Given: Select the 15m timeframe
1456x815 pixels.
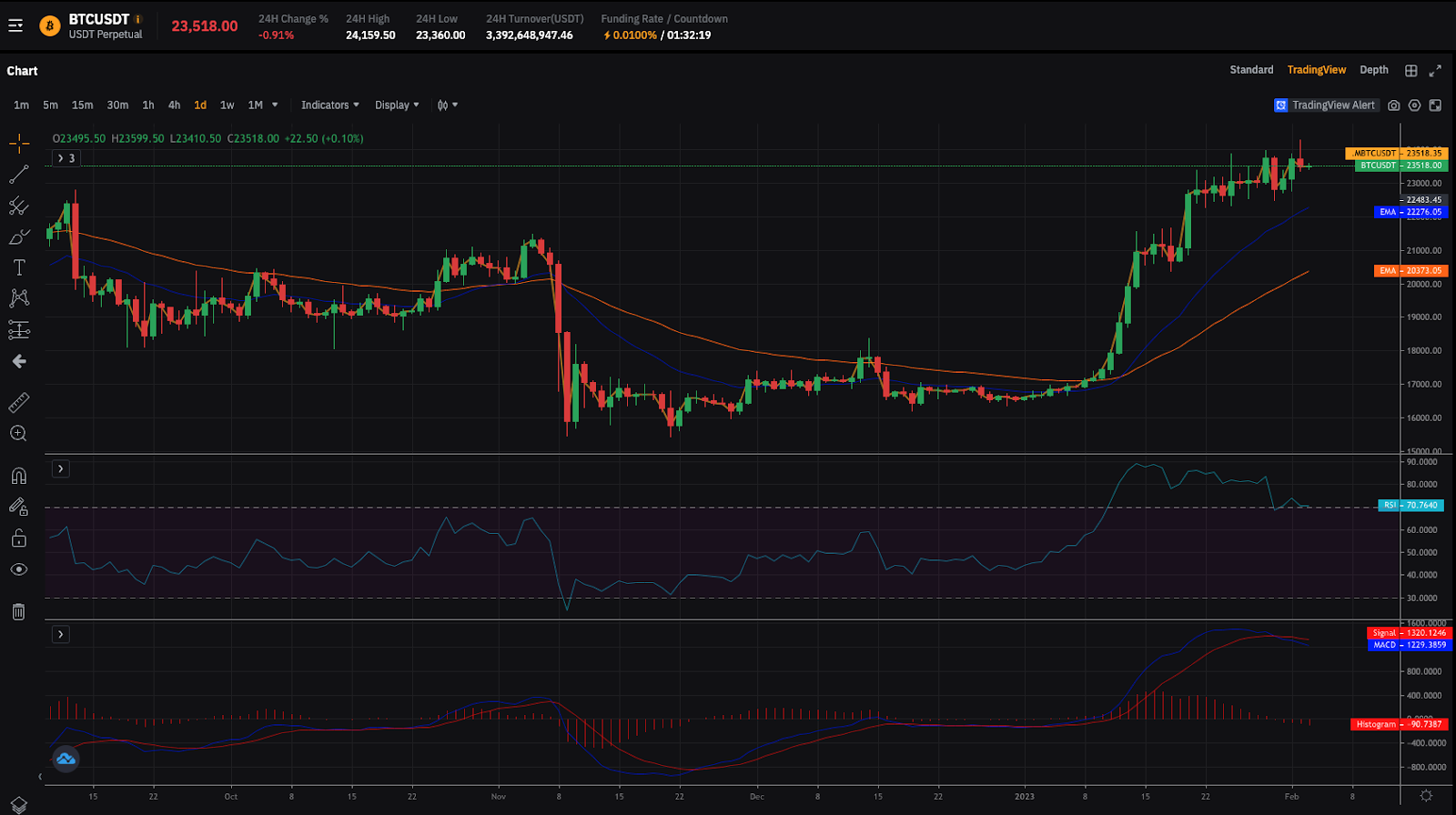Looking at the screenshot, I should [82, 106].
